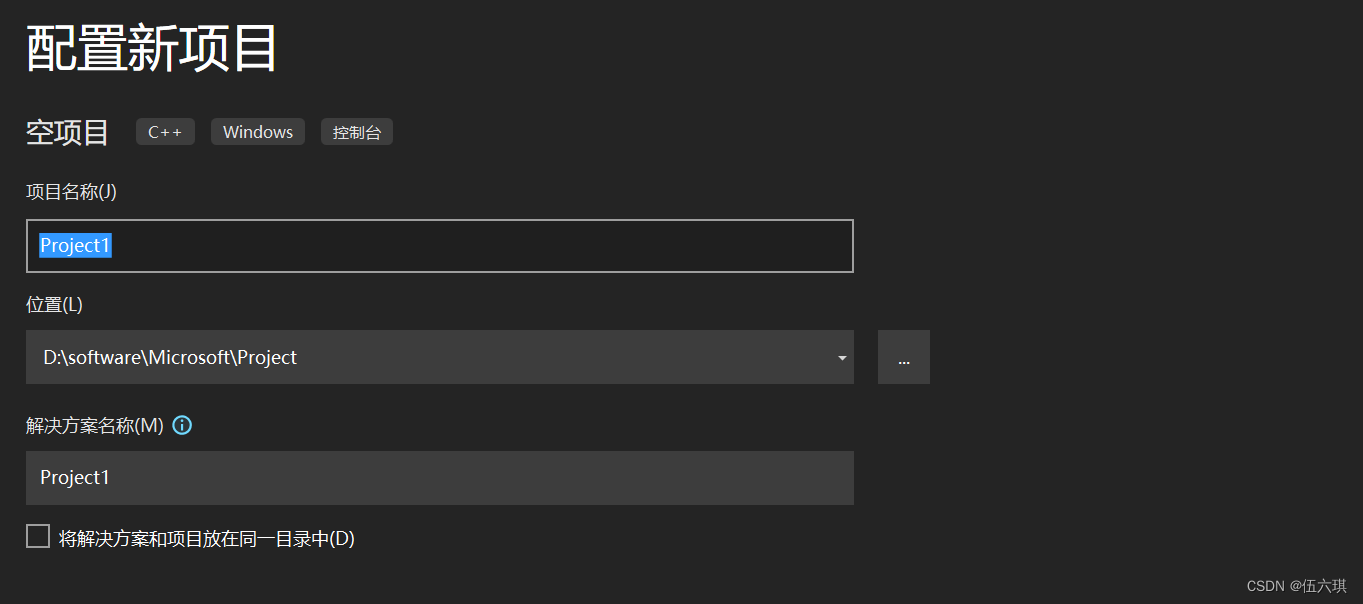1363x604 pixels.
Task: Click the 空项目 template title
Action: (67, 132)
